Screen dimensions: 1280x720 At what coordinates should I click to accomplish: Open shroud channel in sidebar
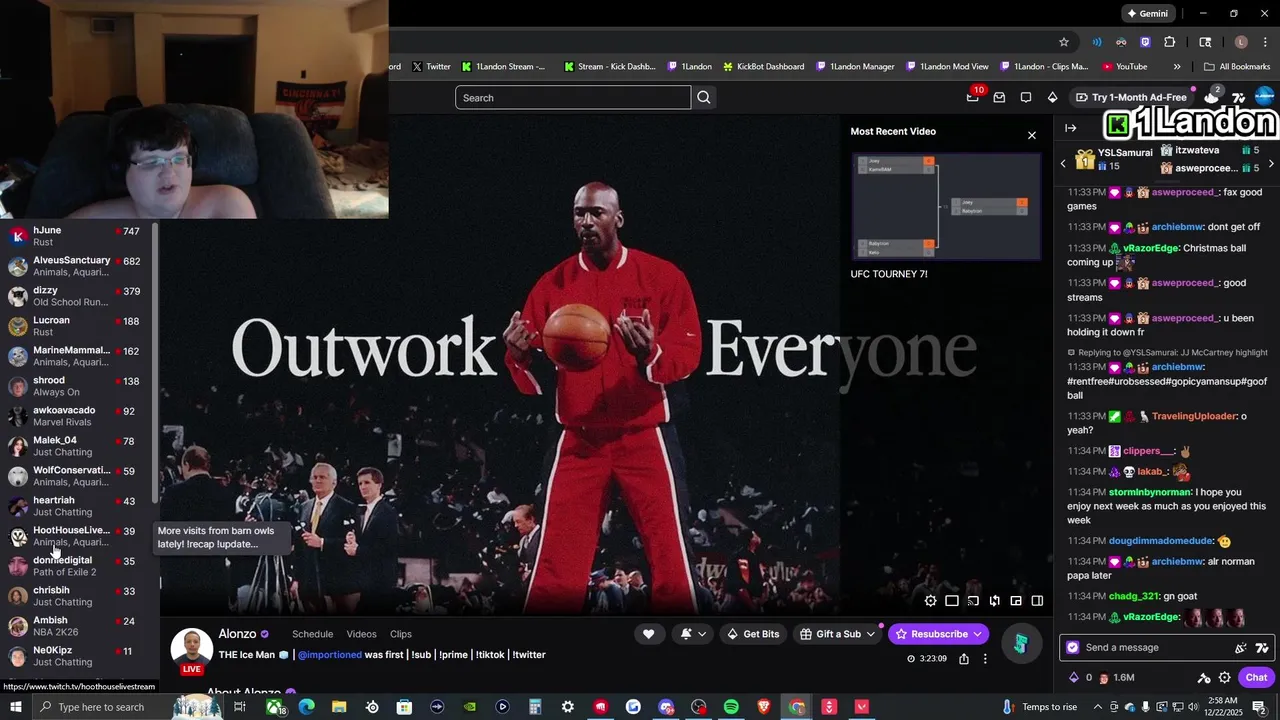77,386
